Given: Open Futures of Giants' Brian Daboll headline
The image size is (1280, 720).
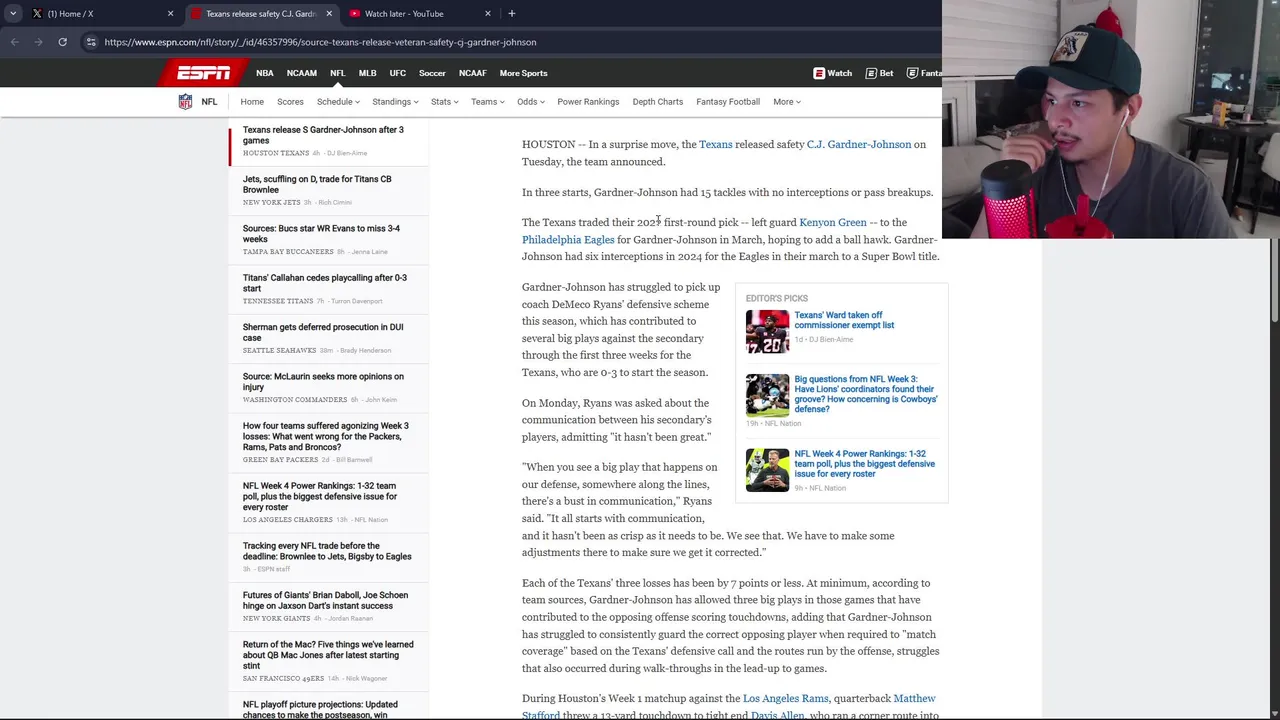Looking at the screenshot, I should 325,600.
